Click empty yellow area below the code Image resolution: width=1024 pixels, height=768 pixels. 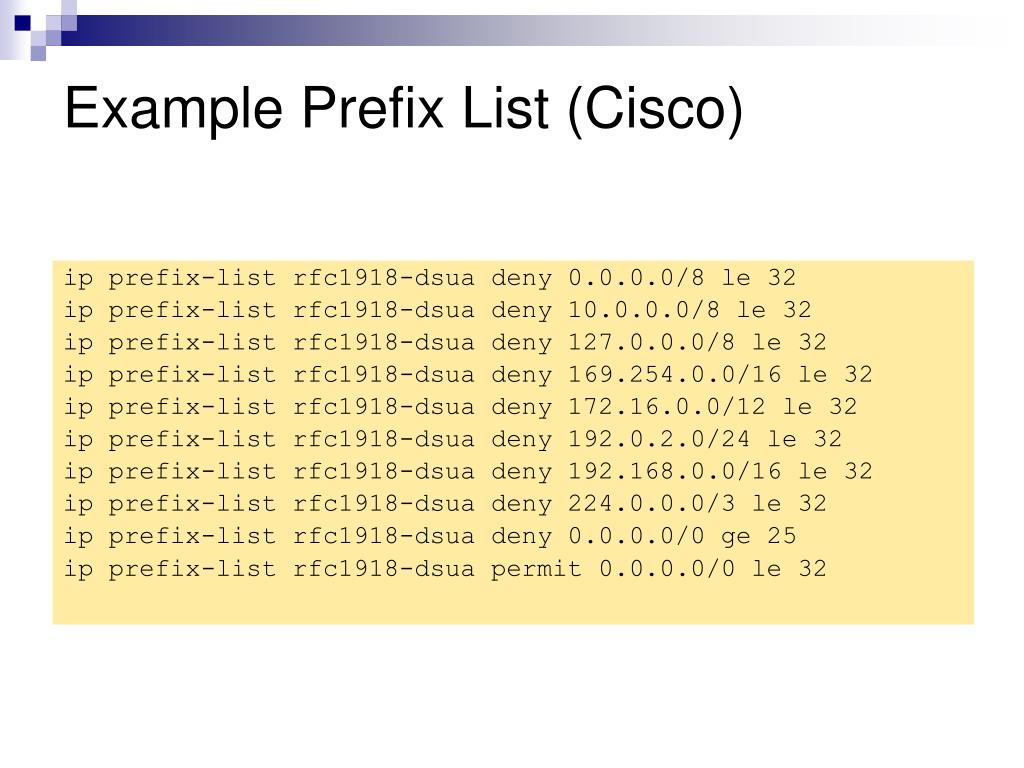pos(513,604)
